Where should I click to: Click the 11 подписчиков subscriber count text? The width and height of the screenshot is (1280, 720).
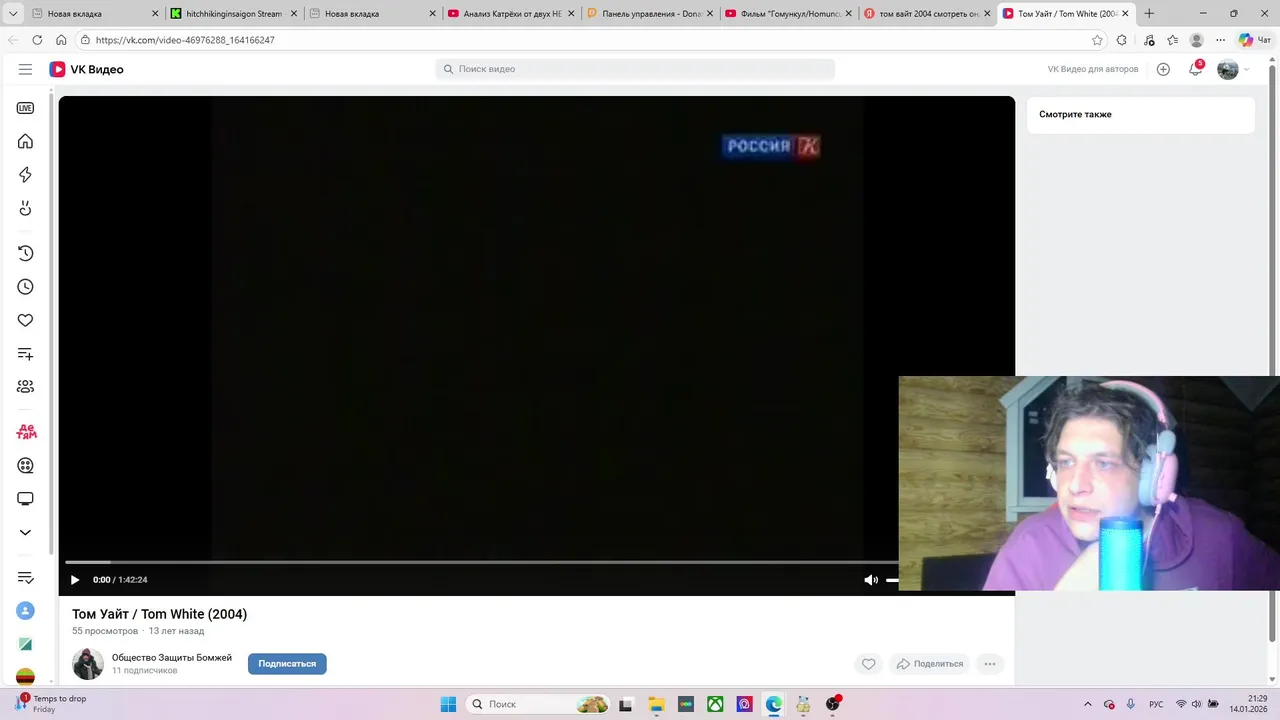pos(145,671)
